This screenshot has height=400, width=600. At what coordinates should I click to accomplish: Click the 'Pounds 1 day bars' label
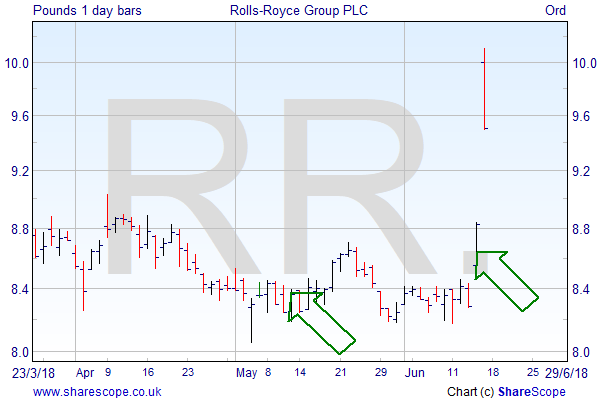(x=87, y=10)
